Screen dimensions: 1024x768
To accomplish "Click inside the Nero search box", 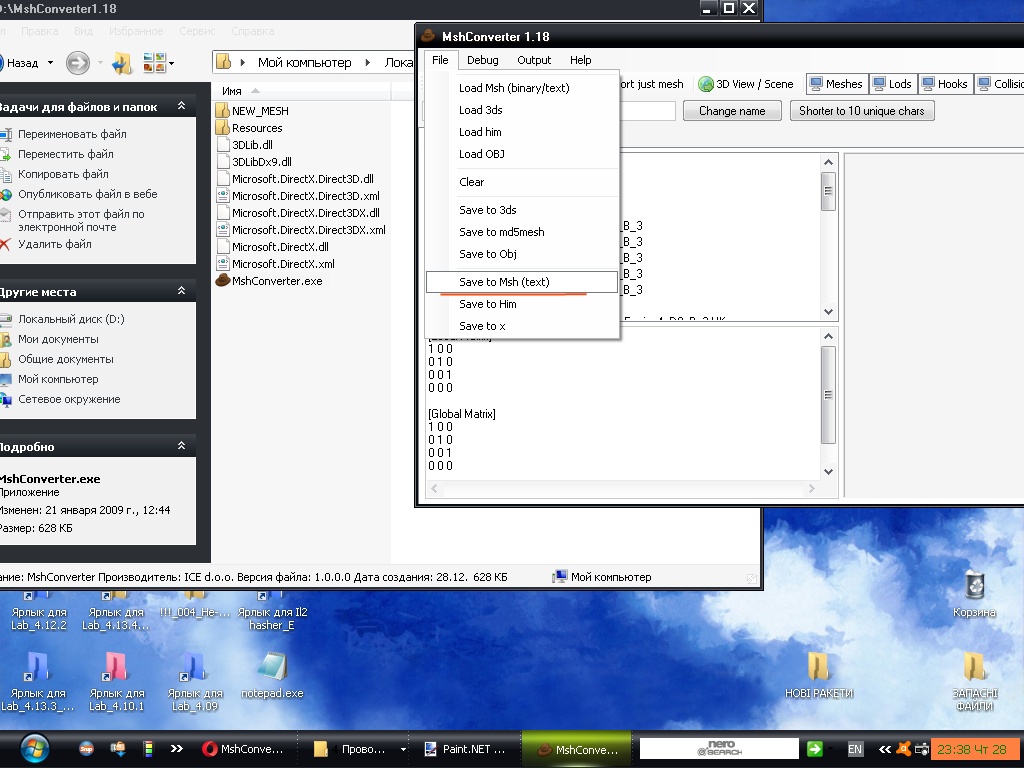I will pyautogui.click(x=719, y=748).
